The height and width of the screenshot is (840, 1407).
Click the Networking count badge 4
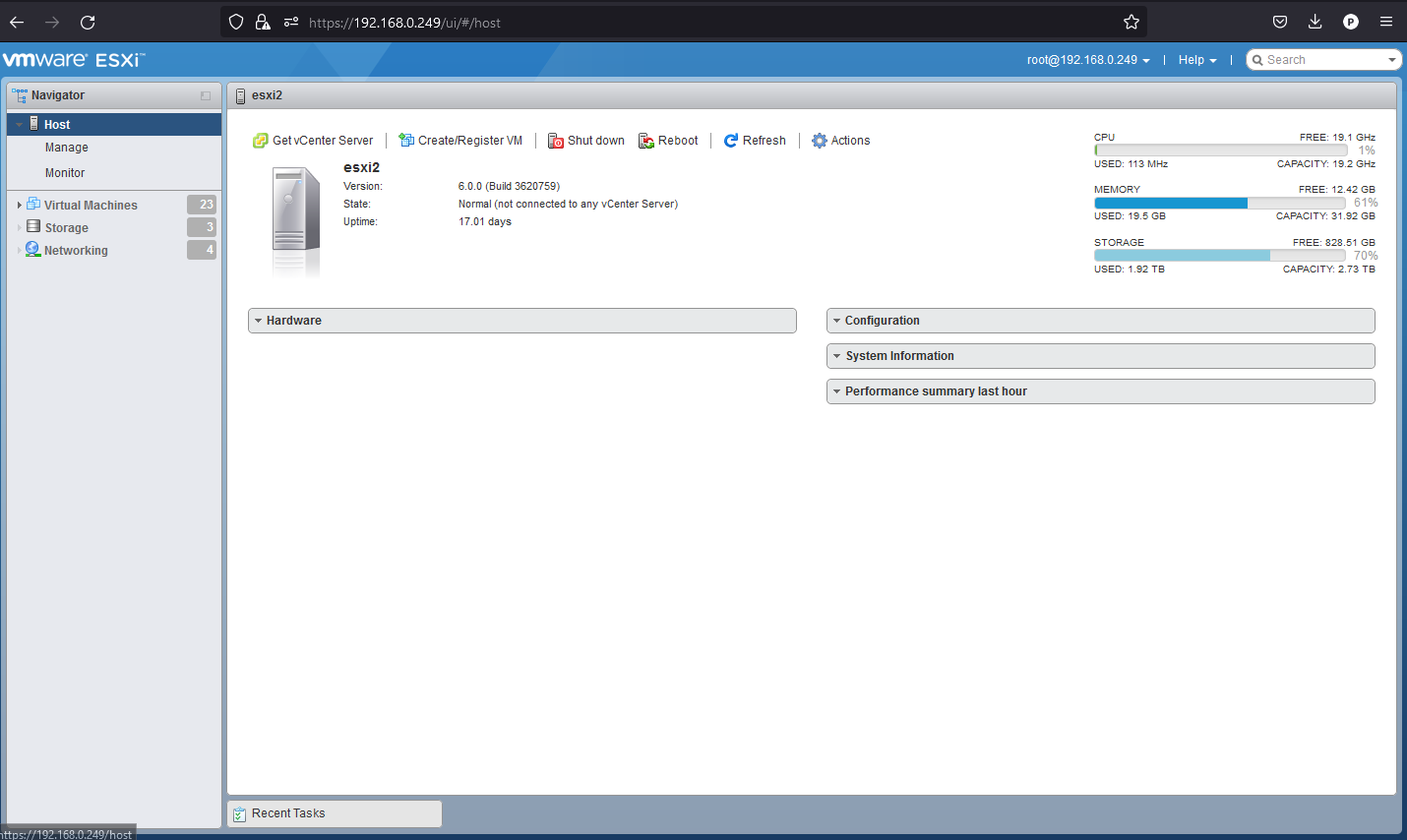click(x=202, y=250)
